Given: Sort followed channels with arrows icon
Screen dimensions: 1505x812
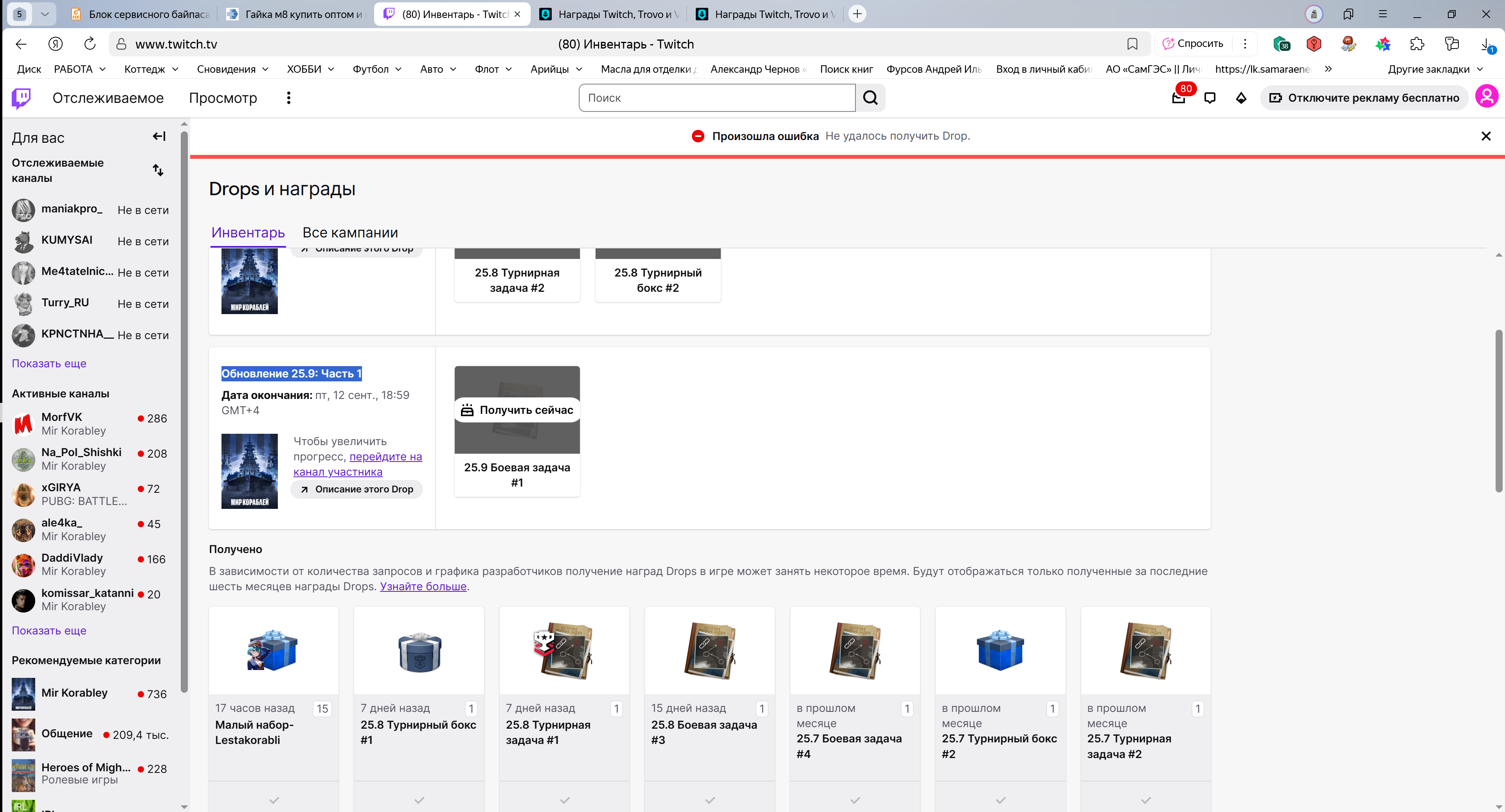Looking at the screenshot, I should pyautogui.click(x=158, y=170).
